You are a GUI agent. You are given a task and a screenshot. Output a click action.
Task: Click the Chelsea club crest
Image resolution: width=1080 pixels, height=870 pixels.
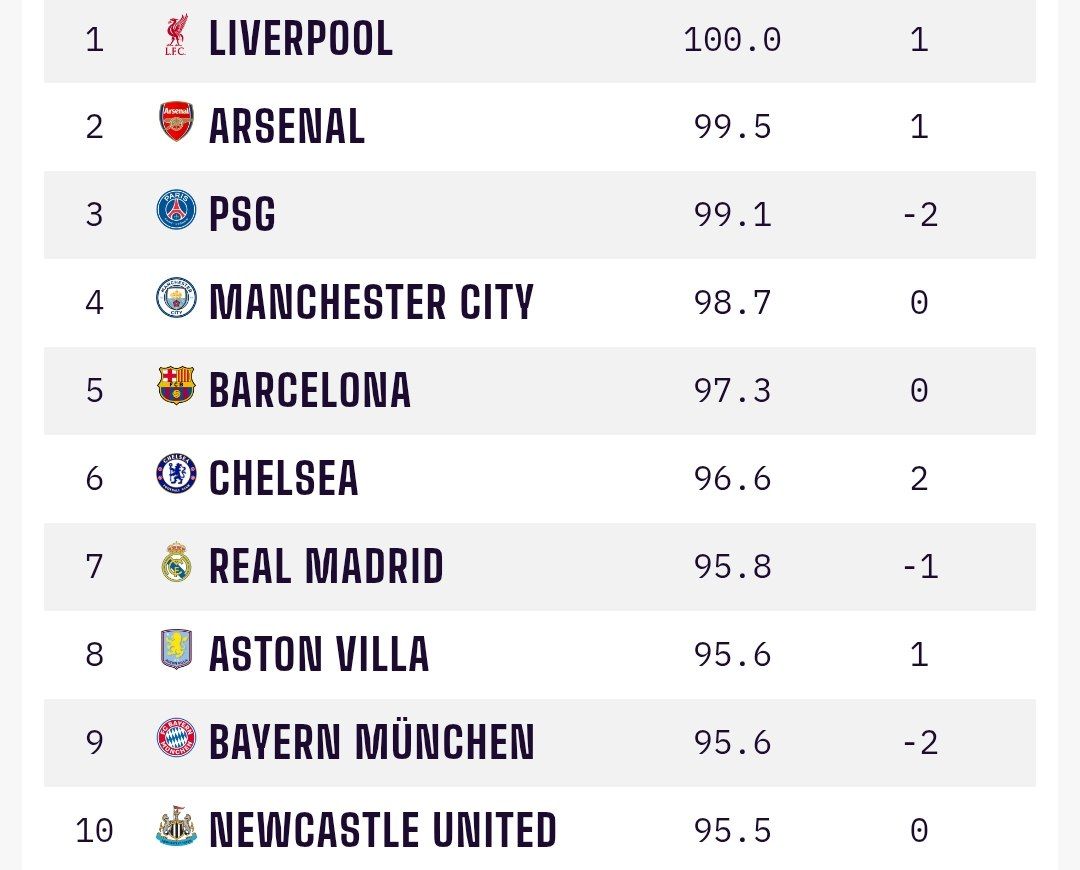(x=176, y=475)
